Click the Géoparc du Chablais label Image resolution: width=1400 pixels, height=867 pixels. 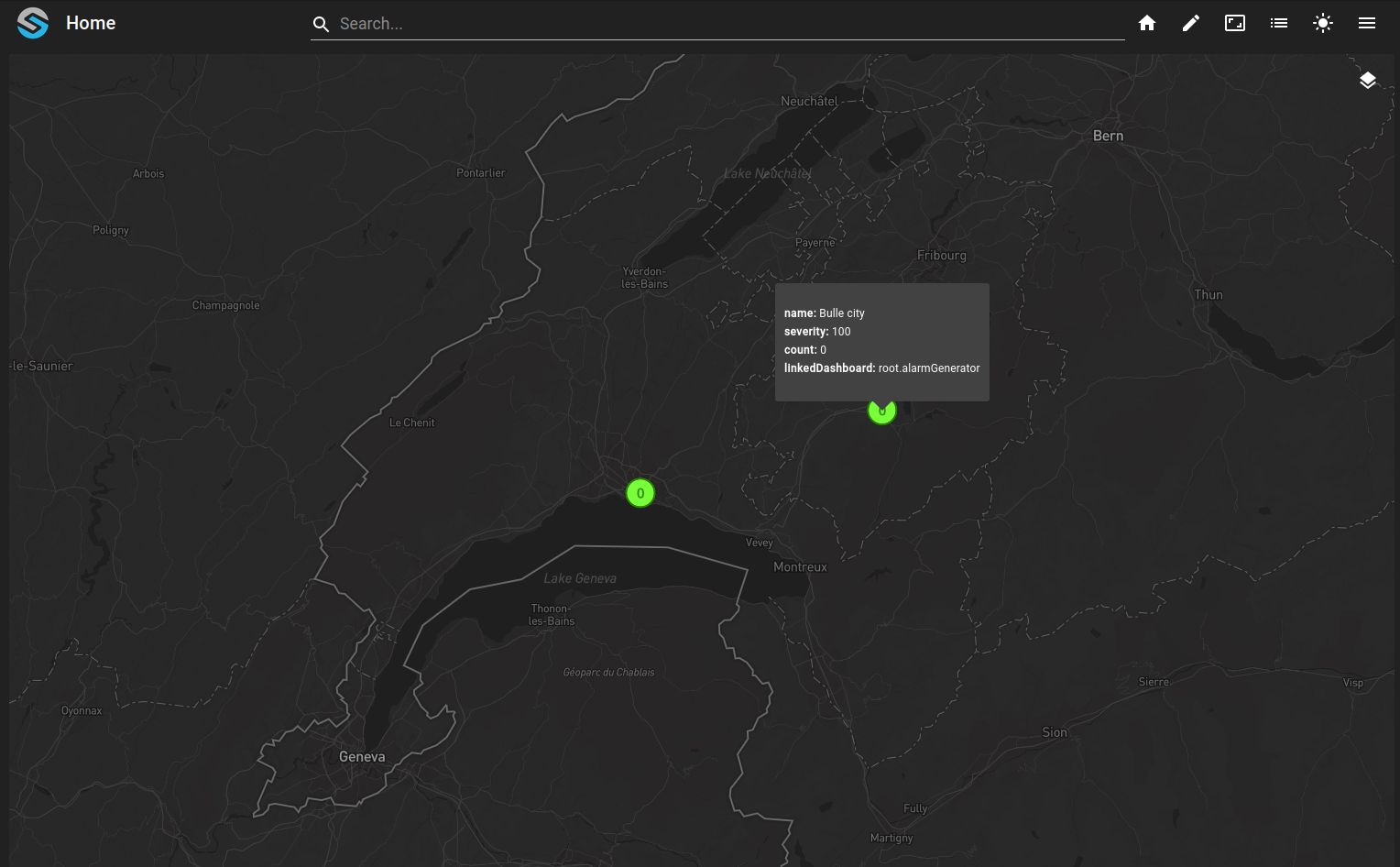pyautogui.click(x=609, y=673)
